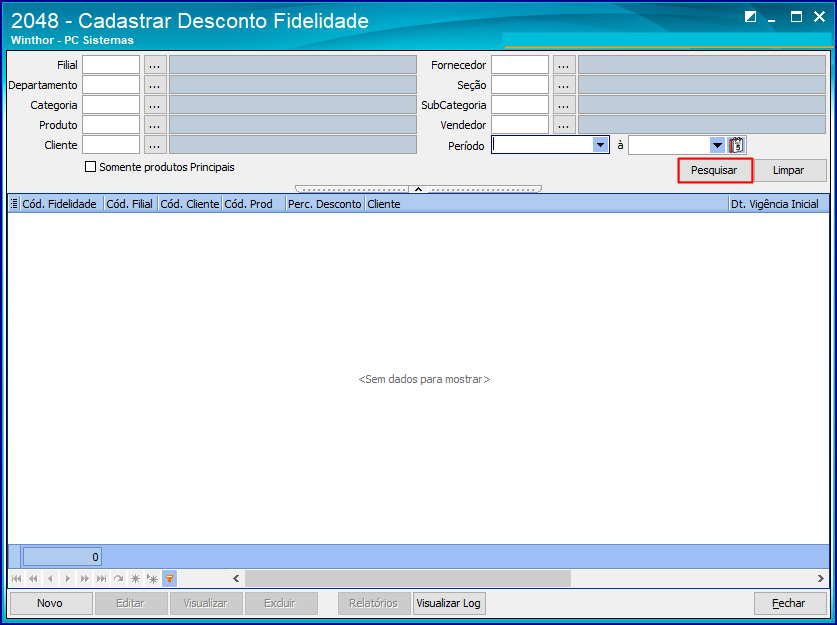Click the horizontal scrollbar left arrow

coord(236,579)
